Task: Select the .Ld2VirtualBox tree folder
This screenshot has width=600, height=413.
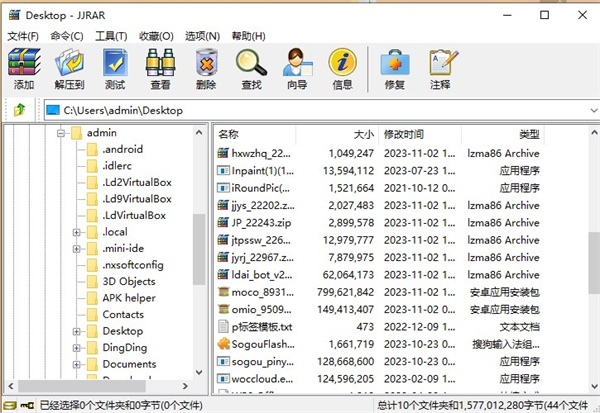Action: tap(137, 182)
